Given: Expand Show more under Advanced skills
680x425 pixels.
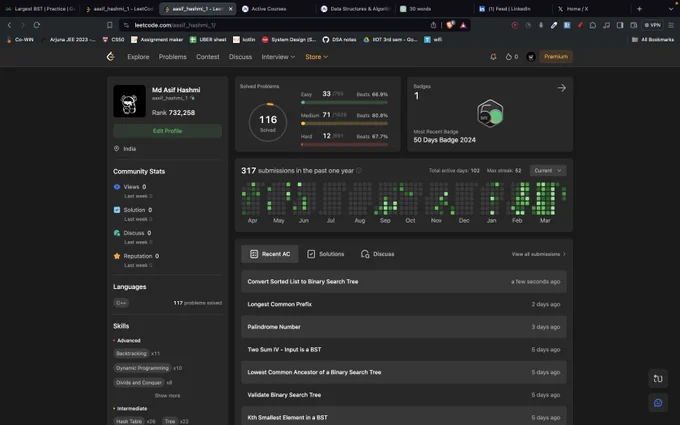Looking at the screenshot, I should (167, 396).
